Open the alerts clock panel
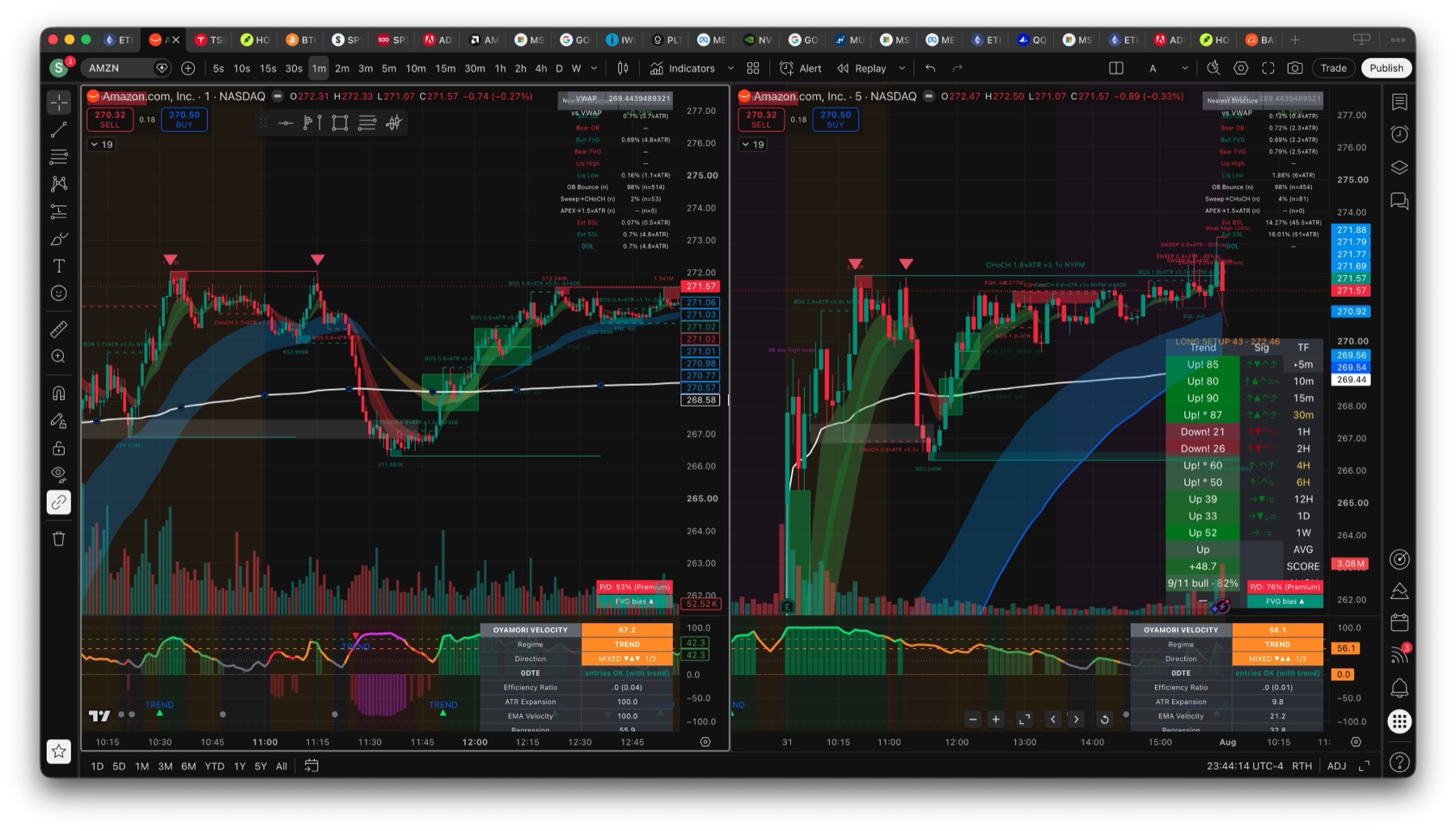Screen dimensions: 1456x831 (1399, 134)
